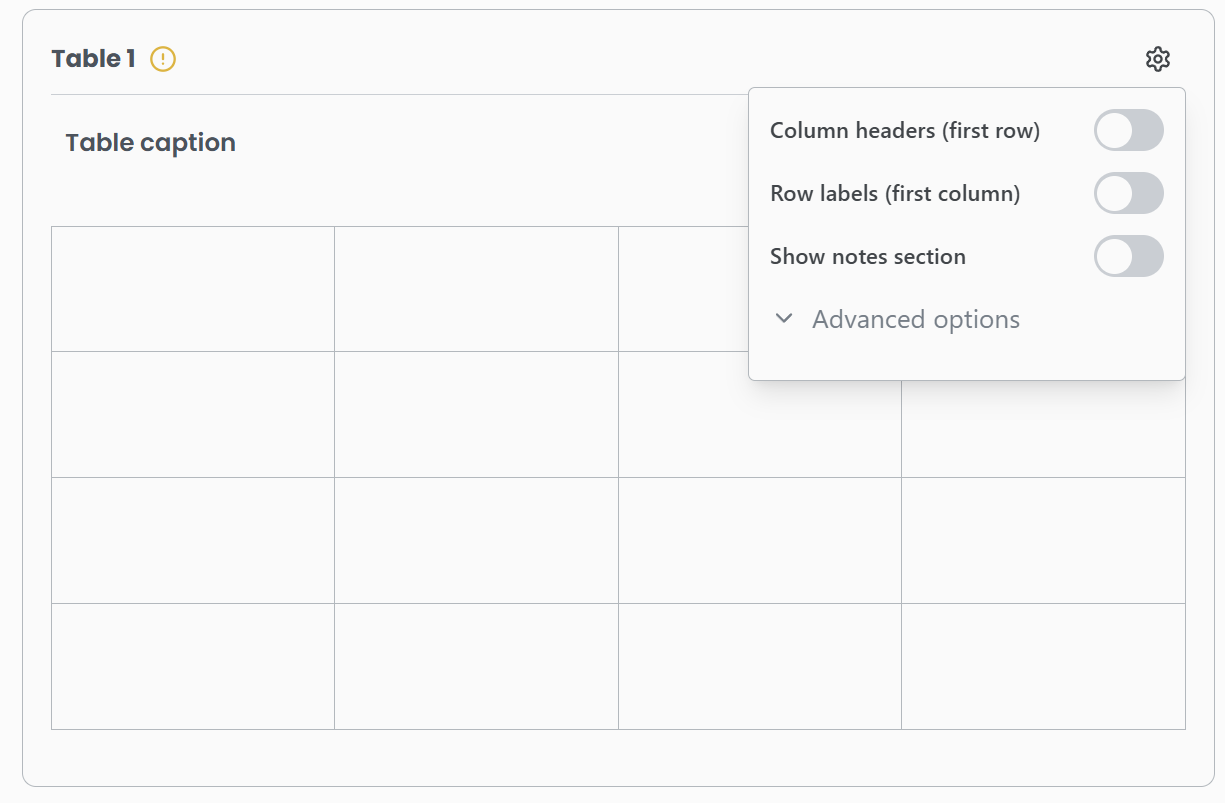
Task: Enable Column headers (first row) switch
Action: coord(1128,131)
